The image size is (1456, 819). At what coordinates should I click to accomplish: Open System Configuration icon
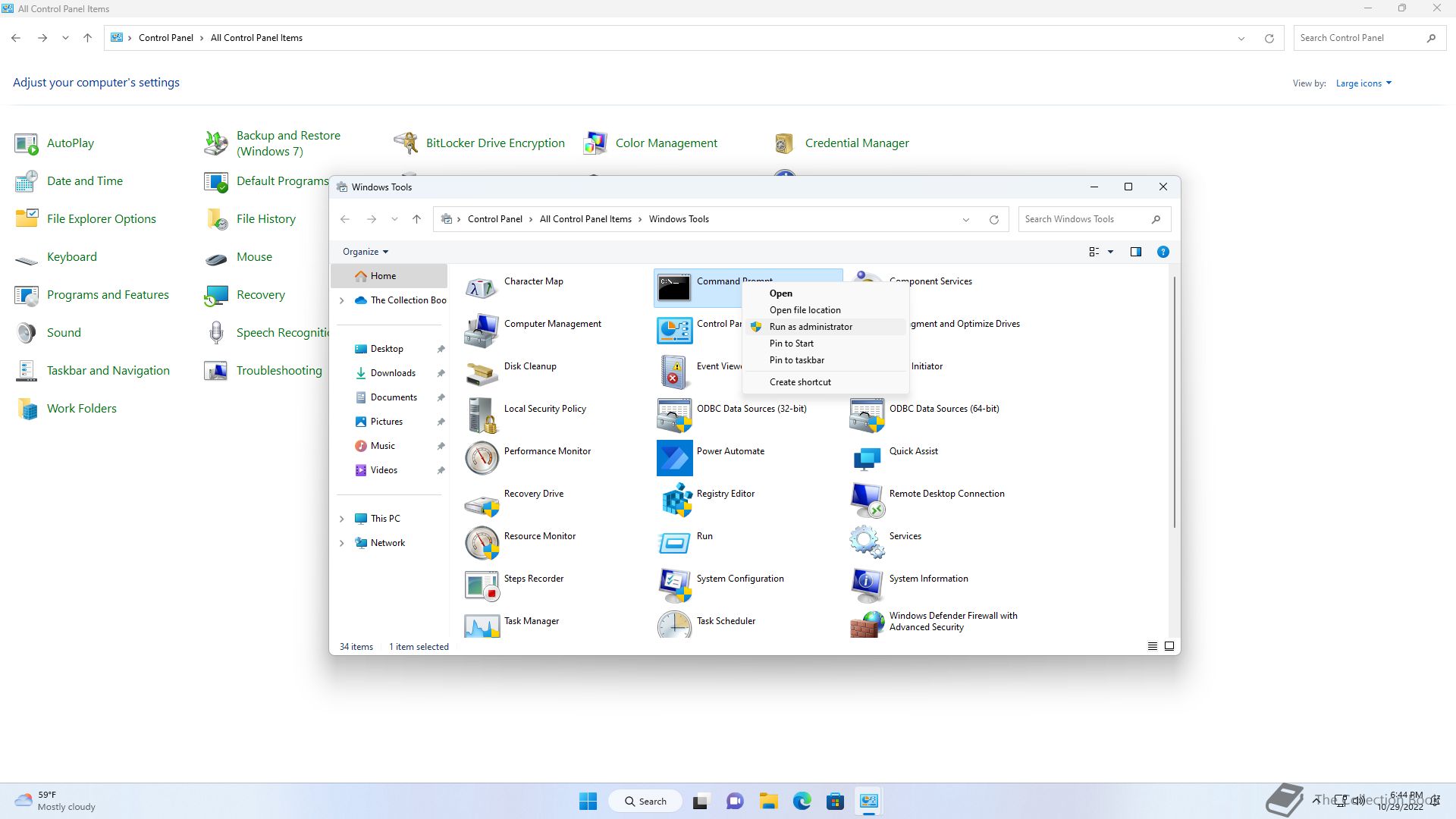tap(674, 585)
